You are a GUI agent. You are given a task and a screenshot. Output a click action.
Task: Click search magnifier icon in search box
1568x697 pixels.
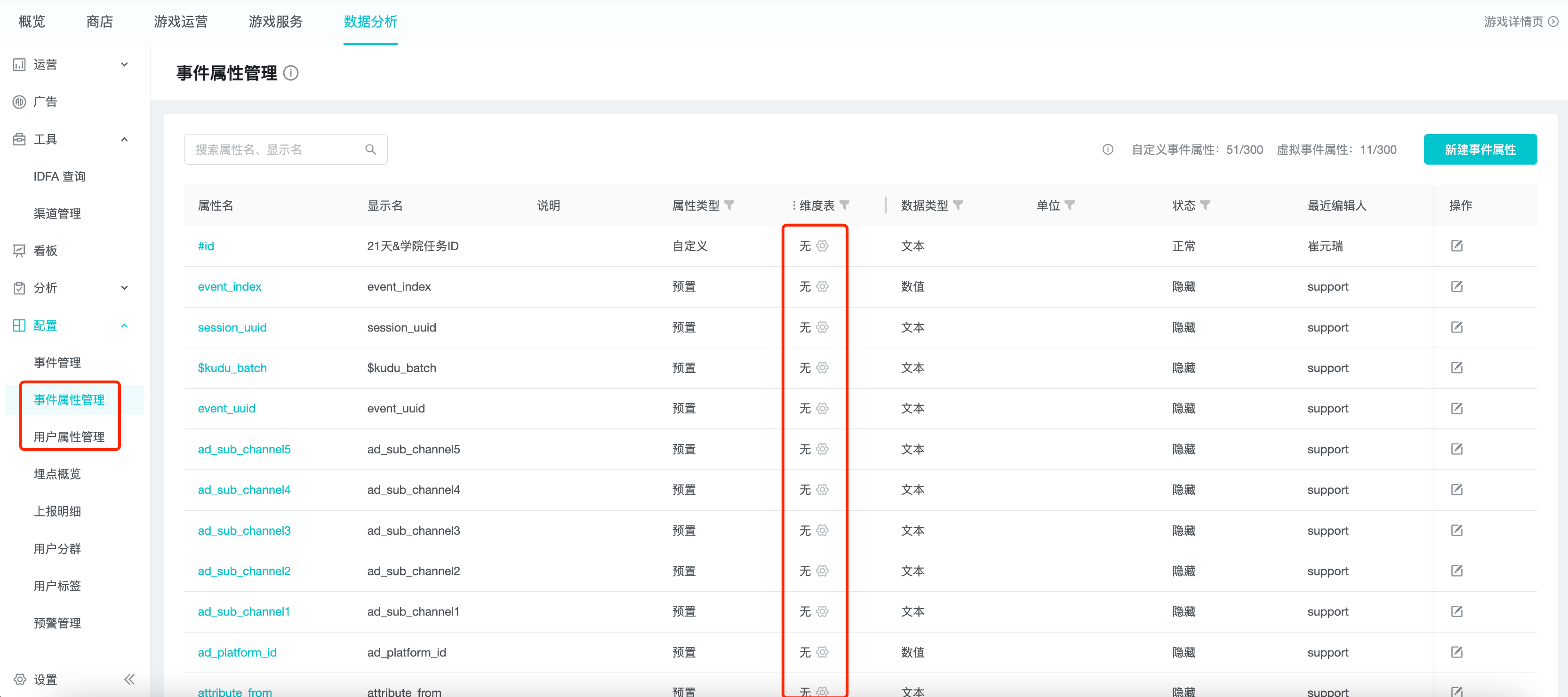[x=370, y=150]
